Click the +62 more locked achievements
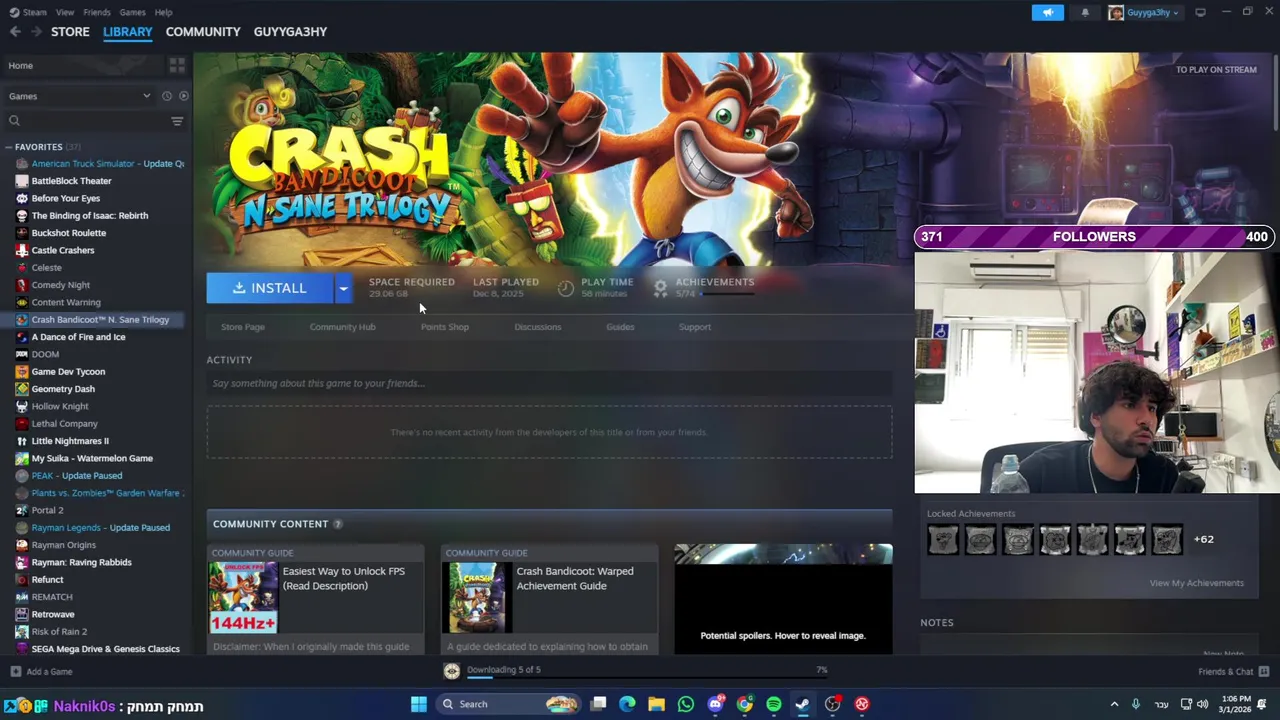The image size is (1280, 720). [1203, 540]
